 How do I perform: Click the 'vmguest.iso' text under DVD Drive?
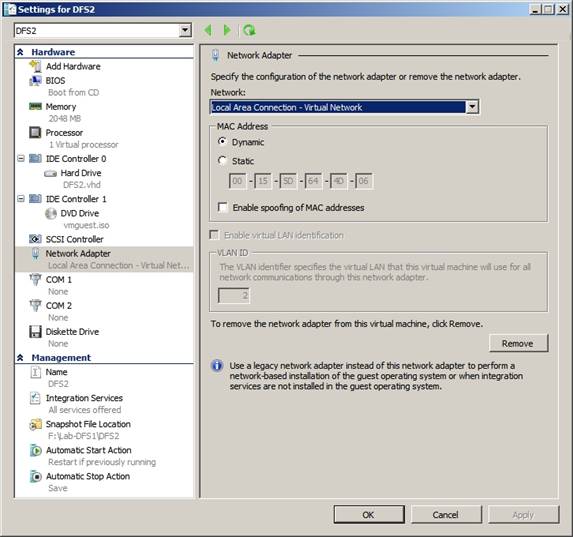point(86,225)
